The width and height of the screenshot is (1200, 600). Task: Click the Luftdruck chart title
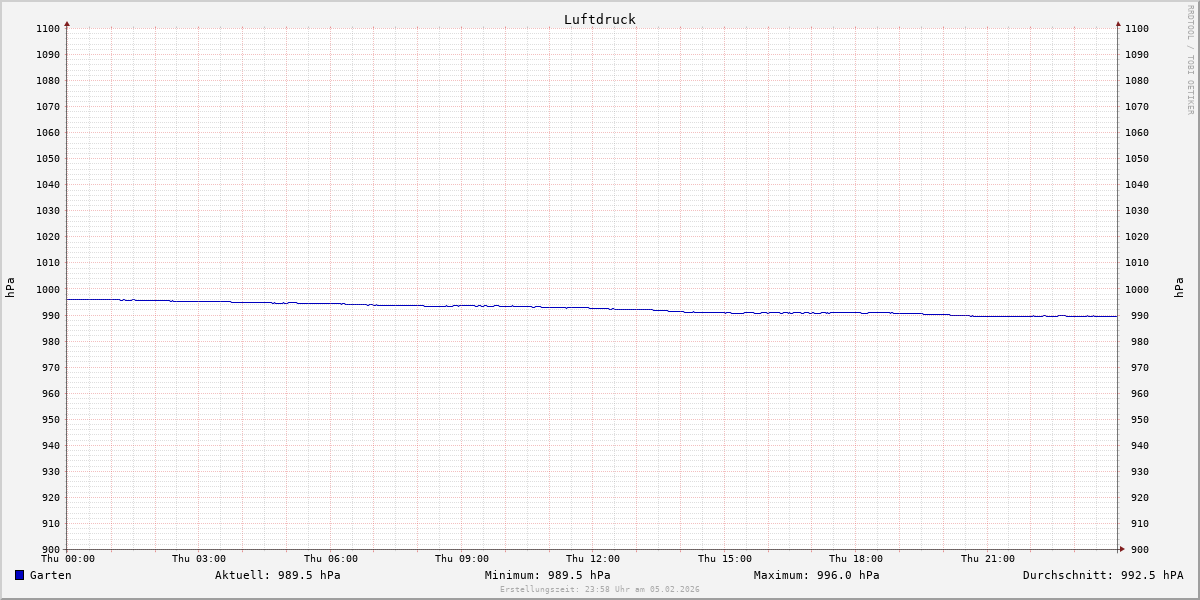[x=599, y=19]
